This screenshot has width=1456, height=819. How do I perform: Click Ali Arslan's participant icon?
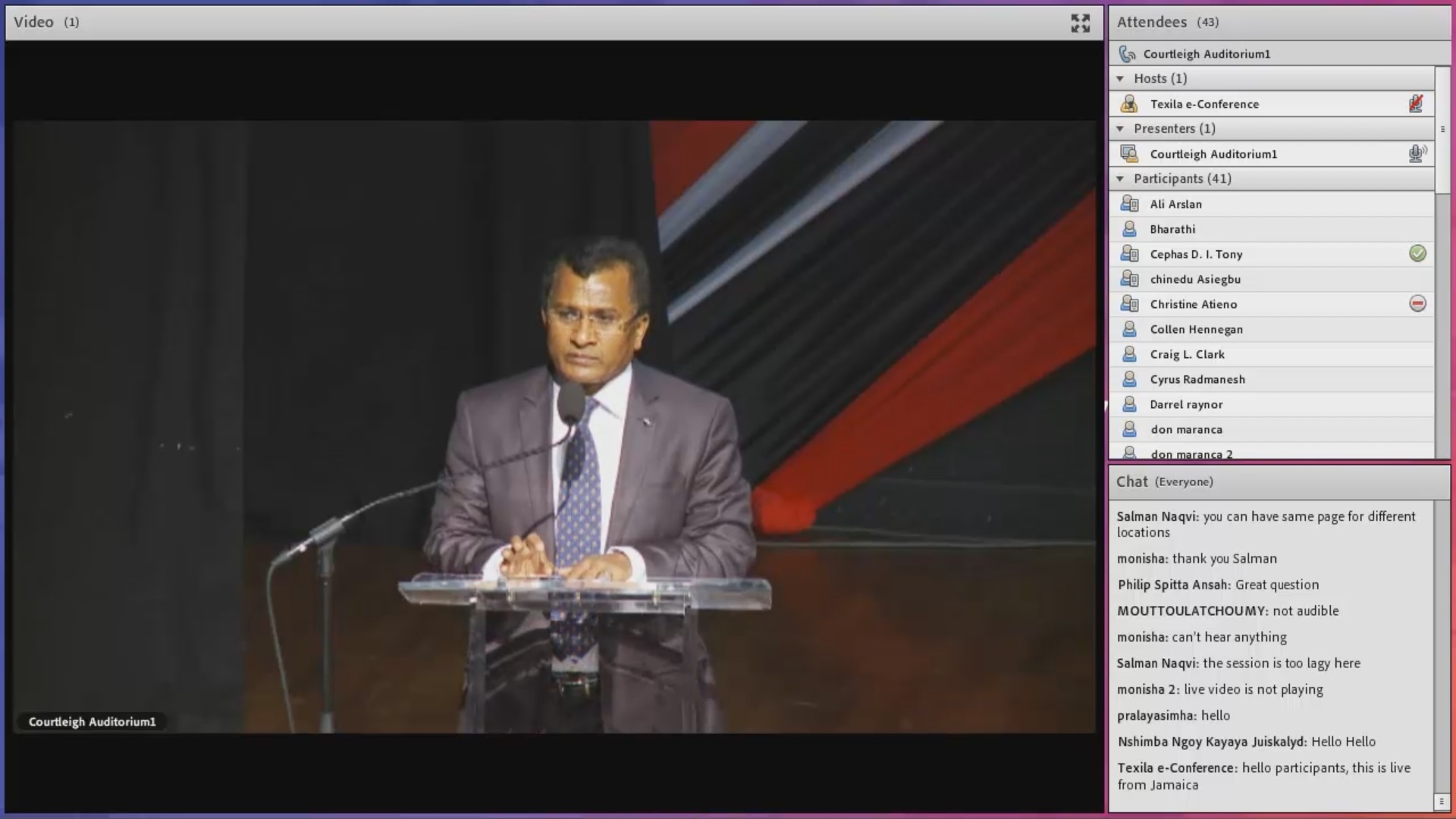pos(1129,204)
